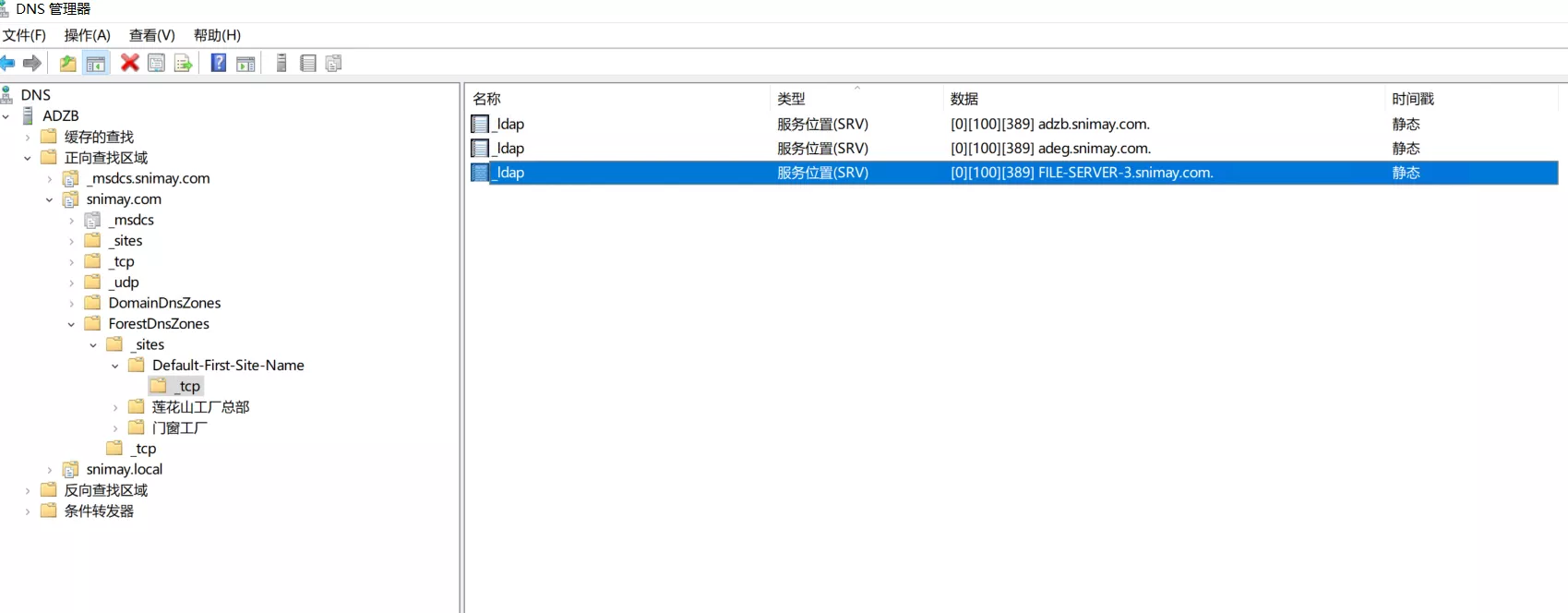The width and height of the screenshot is (1568, 613).
Task: Click the blue help question mark icon
Action: (x=219, y=63)
